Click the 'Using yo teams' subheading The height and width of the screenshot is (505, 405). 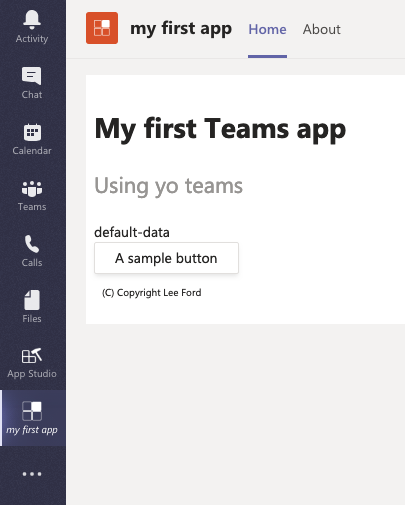click(169, 186)
